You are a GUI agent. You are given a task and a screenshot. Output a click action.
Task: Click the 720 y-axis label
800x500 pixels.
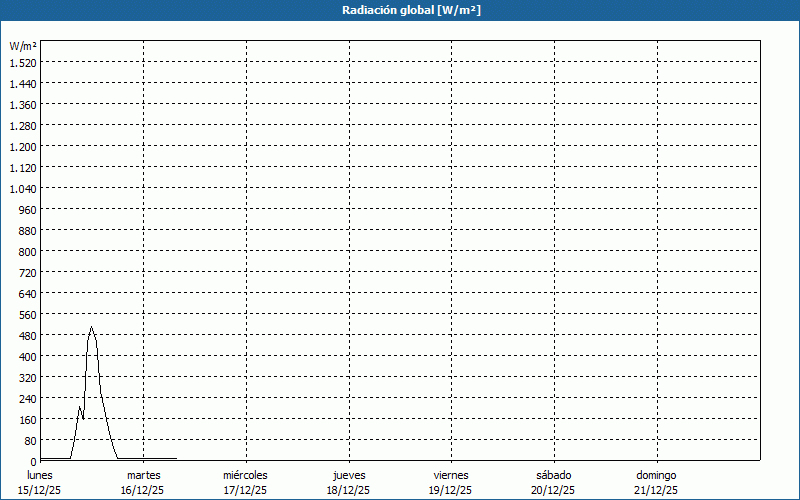(28, 273)
